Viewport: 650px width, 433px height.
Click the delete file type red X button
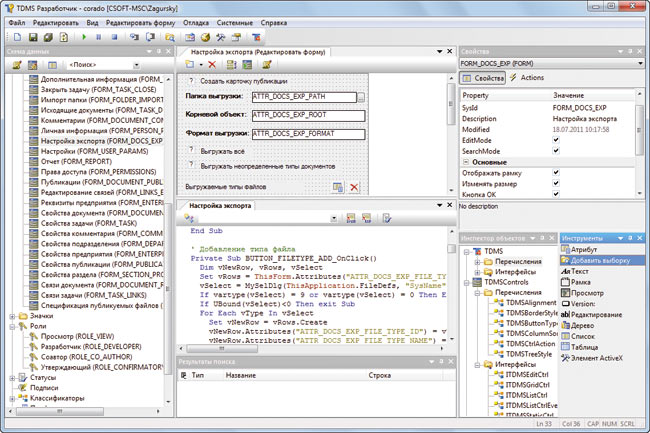(354, 187)
